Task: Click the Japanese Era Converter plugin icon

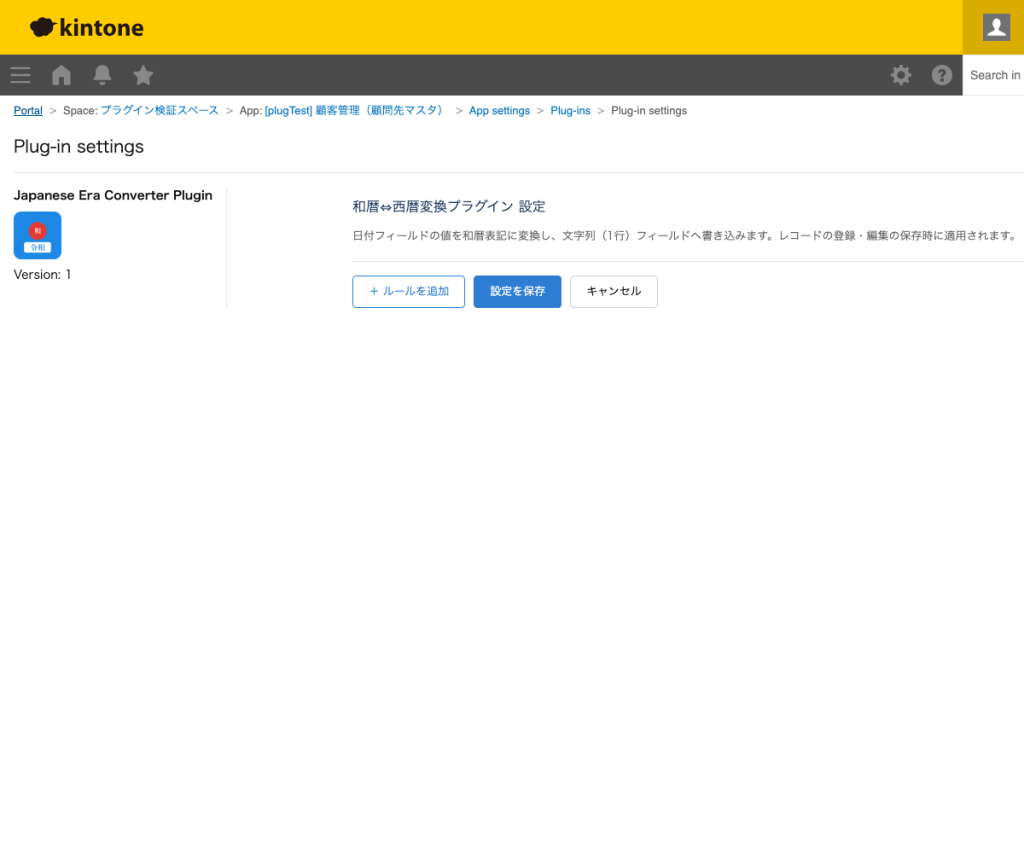Action: (37, 235)
